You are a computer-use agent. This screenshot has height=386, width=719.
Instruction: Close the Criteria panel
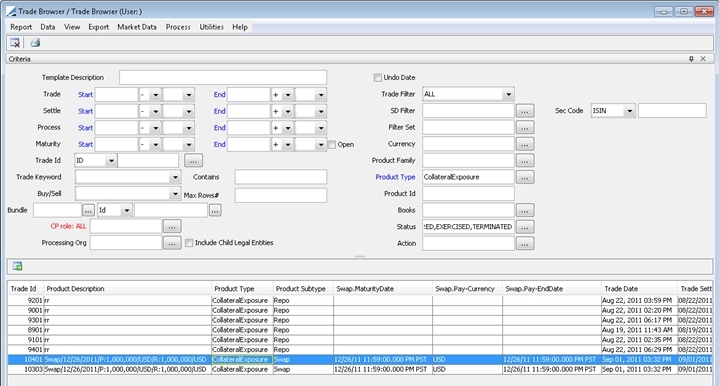[x=703, y=59]
